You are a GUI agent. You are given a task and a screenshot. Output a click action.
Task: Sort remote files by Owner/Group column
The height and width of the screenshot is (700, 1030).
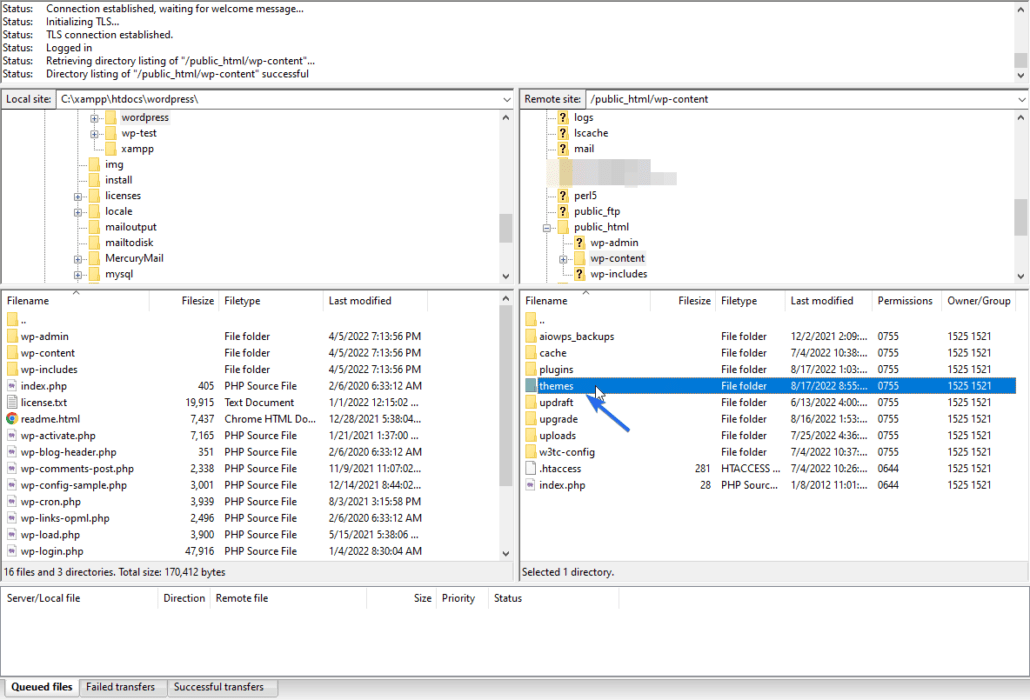[x=979, y=301]
